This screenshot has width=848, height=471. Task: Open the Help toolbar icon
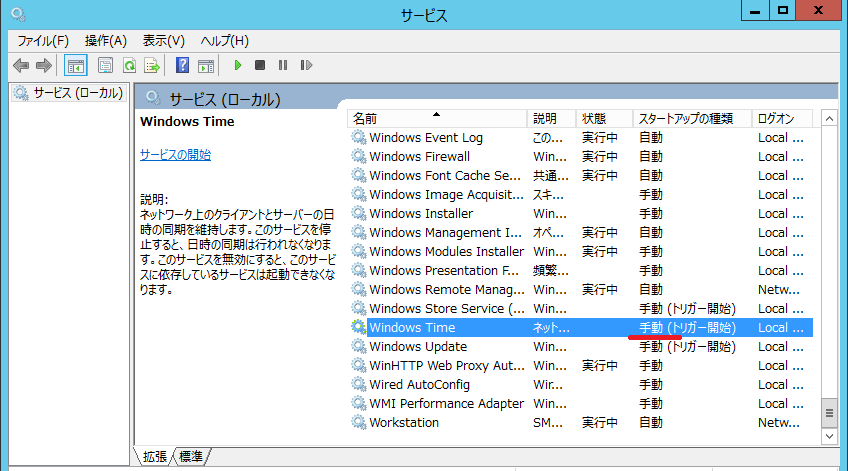pos(182,65)
